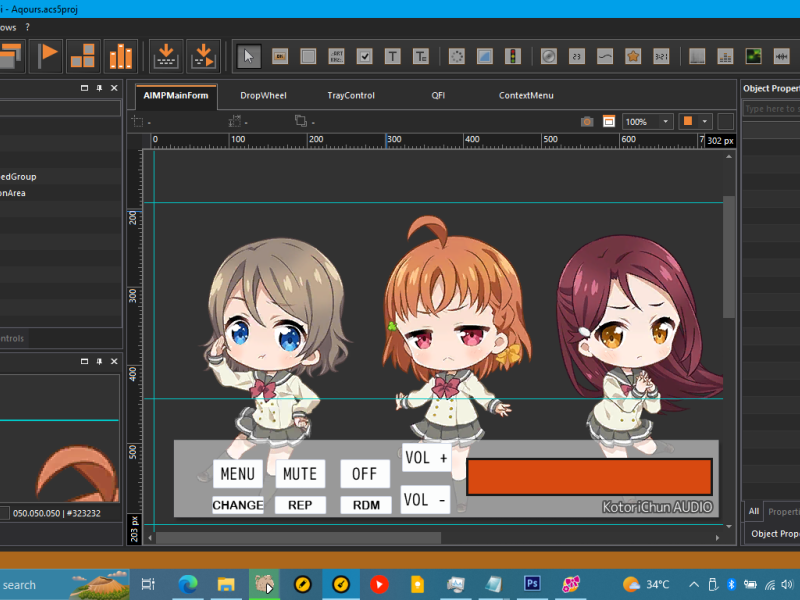This screenshot has height=600, width=800.
Task: Open the 100% zoom dropdown
Action: [665, 121]
